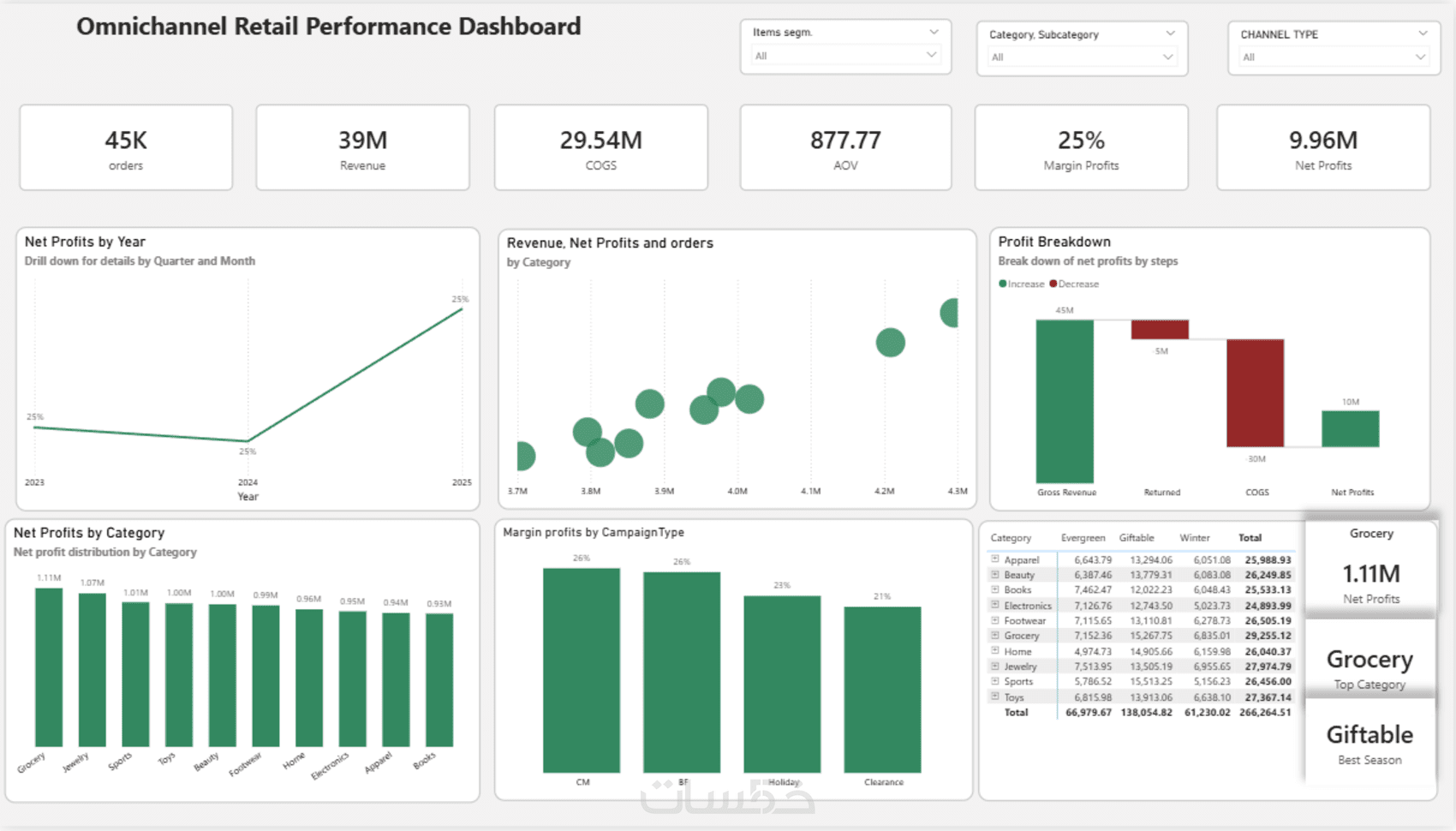Image resolution: width=1456 pixels, height=831 pixels.
Task: Select the Grocery bar in Net Profits chart
Action: tap(49, 667)
